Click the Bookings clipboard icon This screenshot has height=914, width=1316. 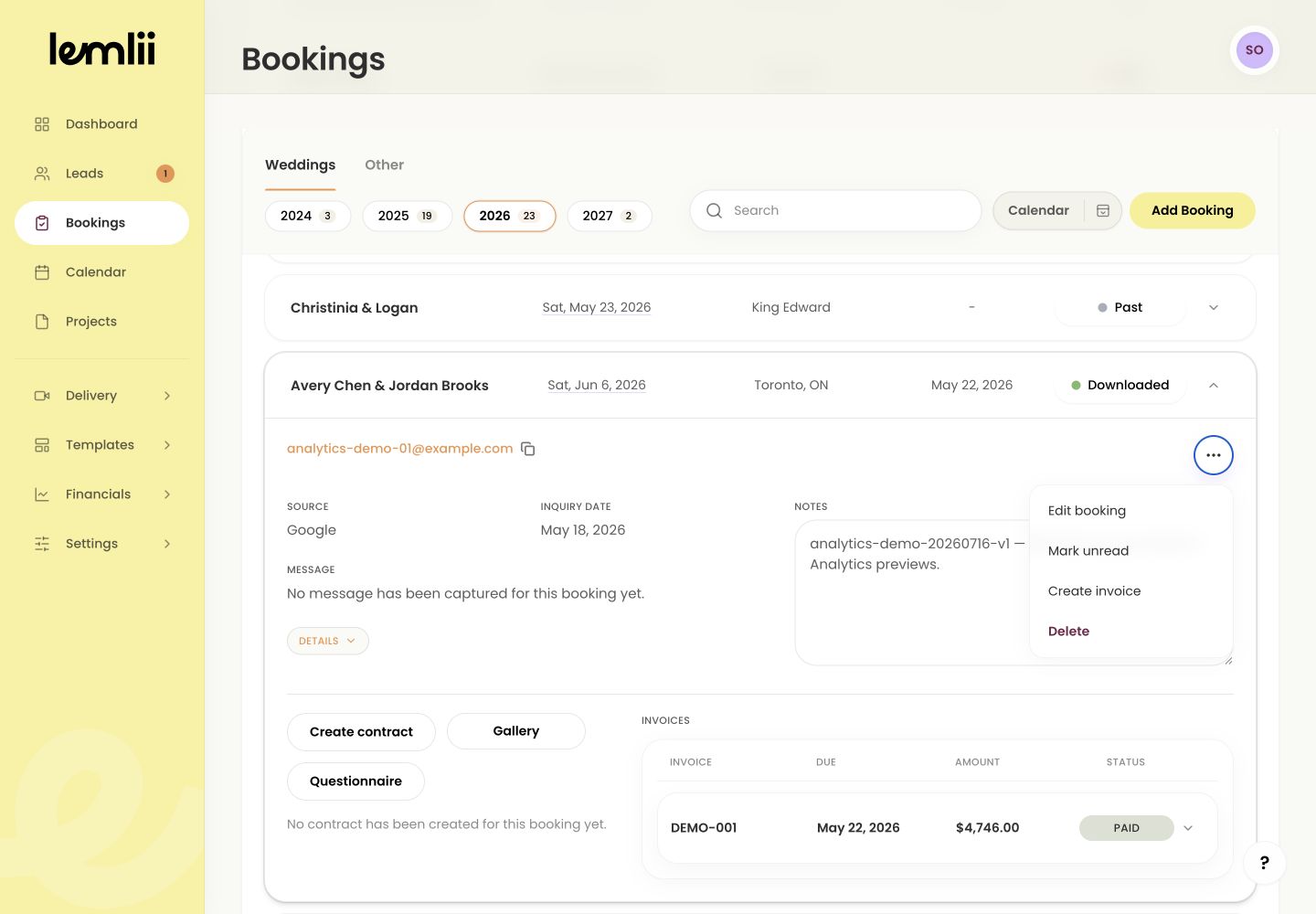click(x=42, y=223)
